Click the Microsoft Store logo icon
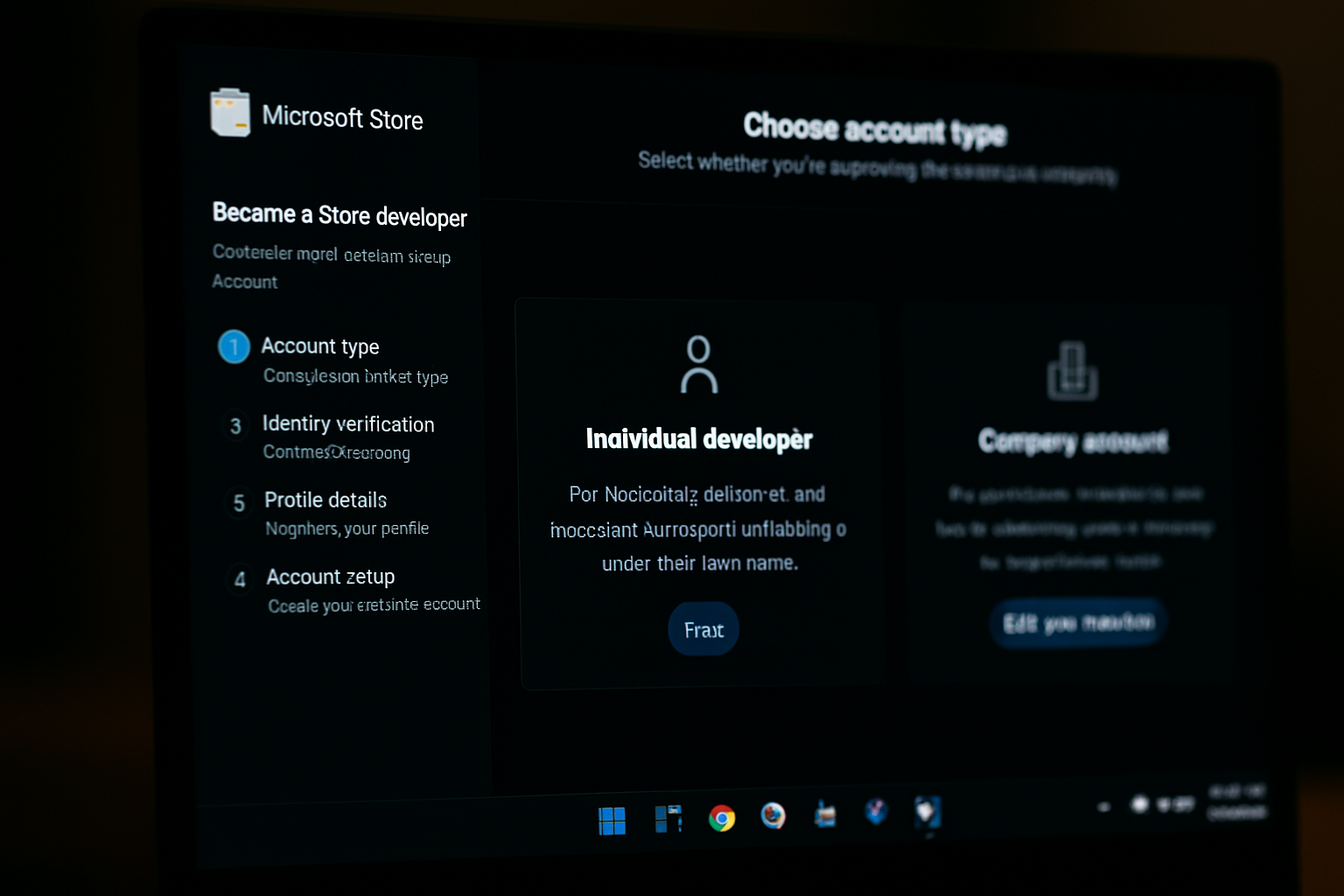Viewport: 1344px width, 896px height. click(x=230, y=112)
